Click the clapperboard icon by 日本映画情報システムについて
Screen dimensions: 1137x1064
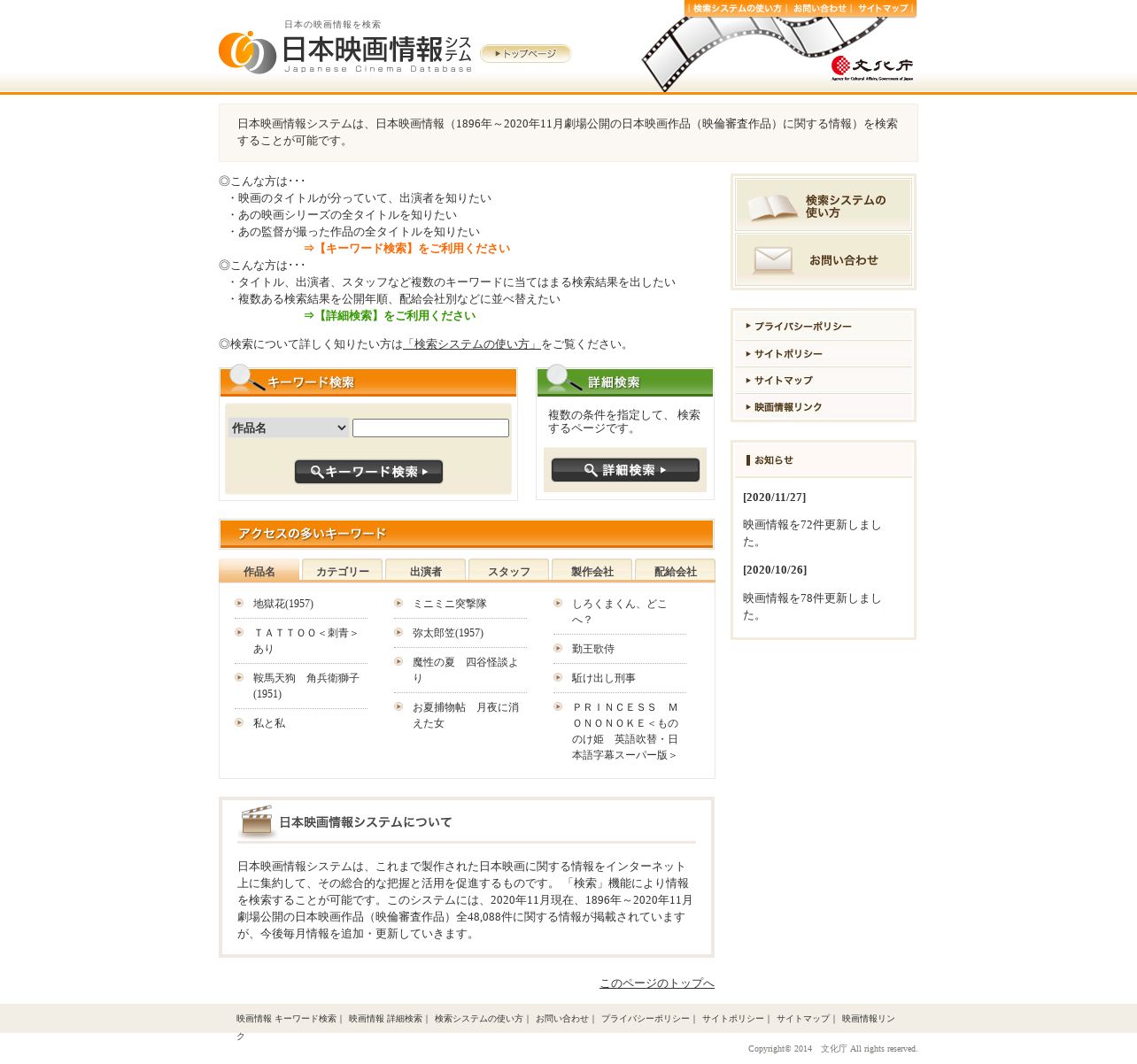point(257,821)
